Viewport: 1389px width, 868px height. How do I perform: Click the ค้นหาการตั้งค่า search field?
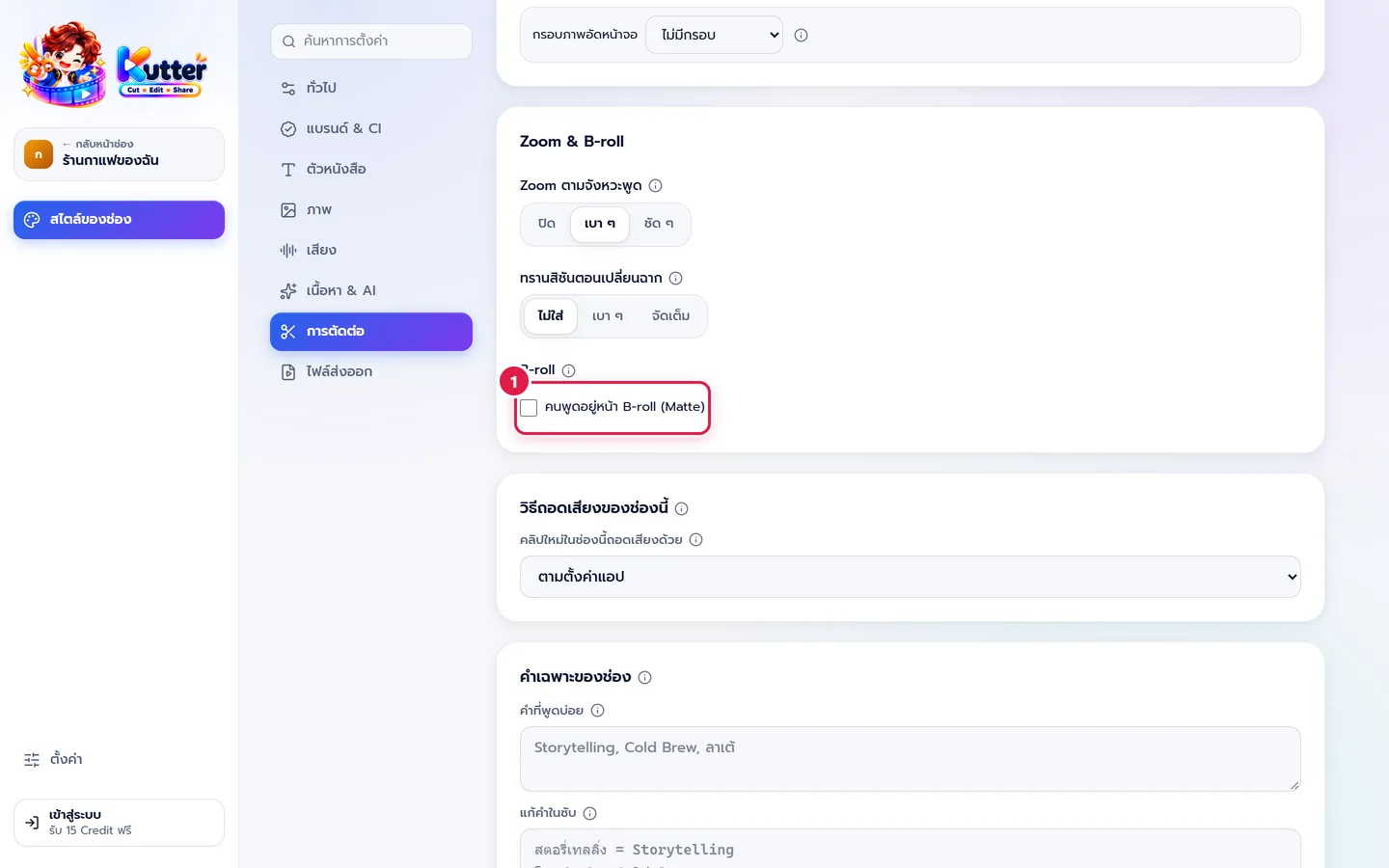point(371,41)
